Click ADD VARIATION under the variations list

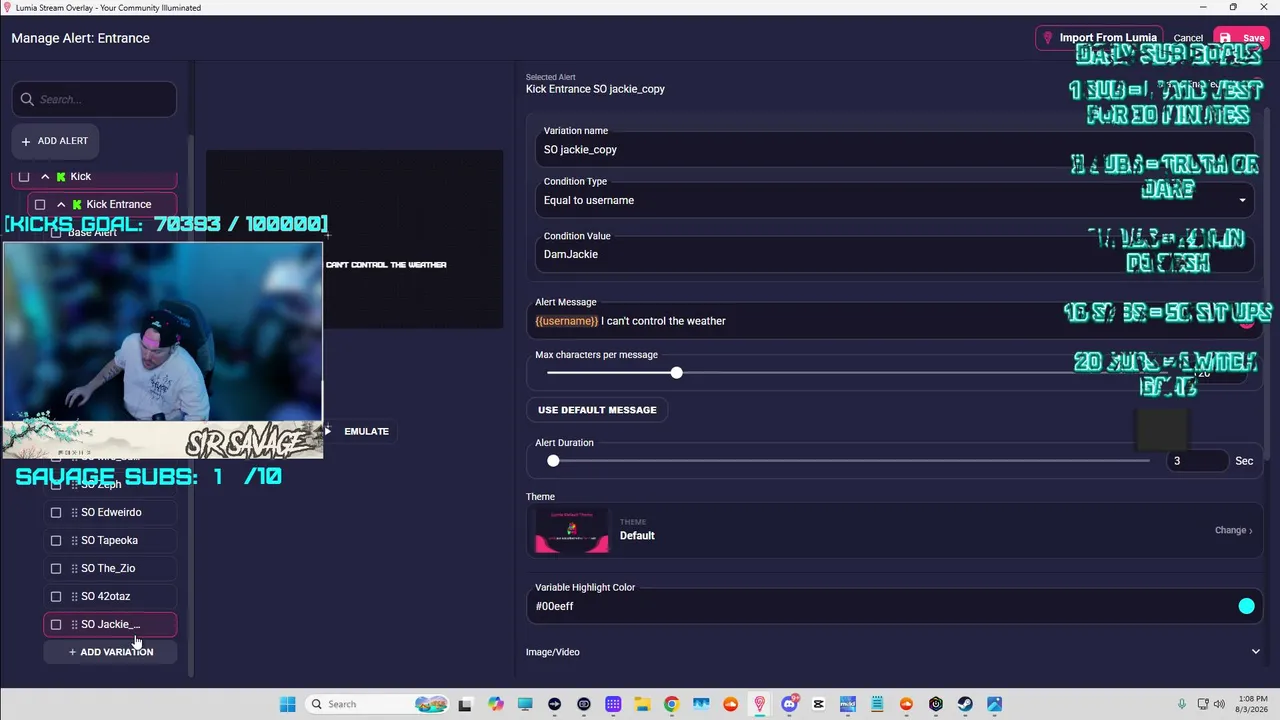coord(110,652)
